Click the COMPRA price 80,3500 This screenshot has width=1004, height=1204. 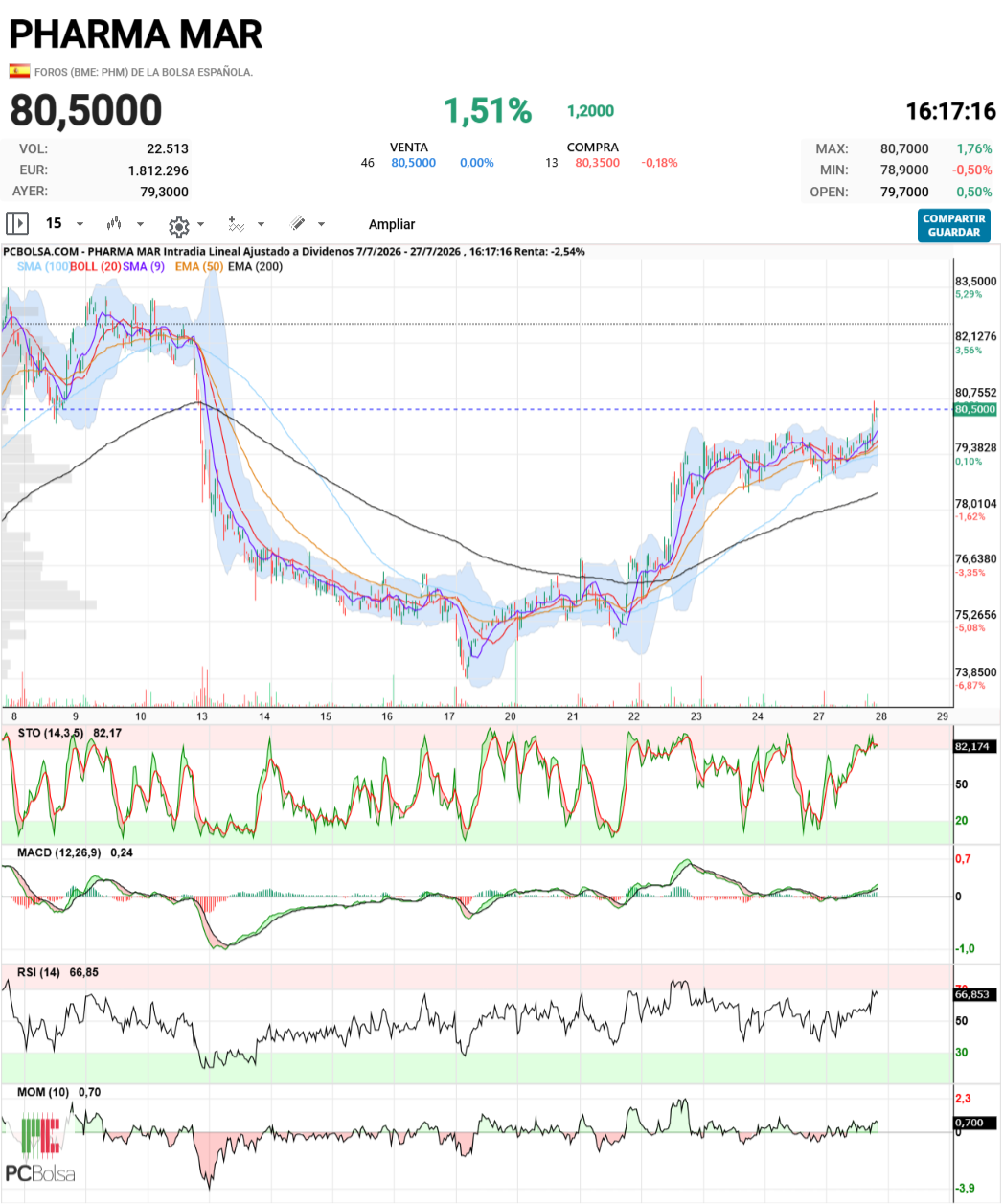coord(597,163)
